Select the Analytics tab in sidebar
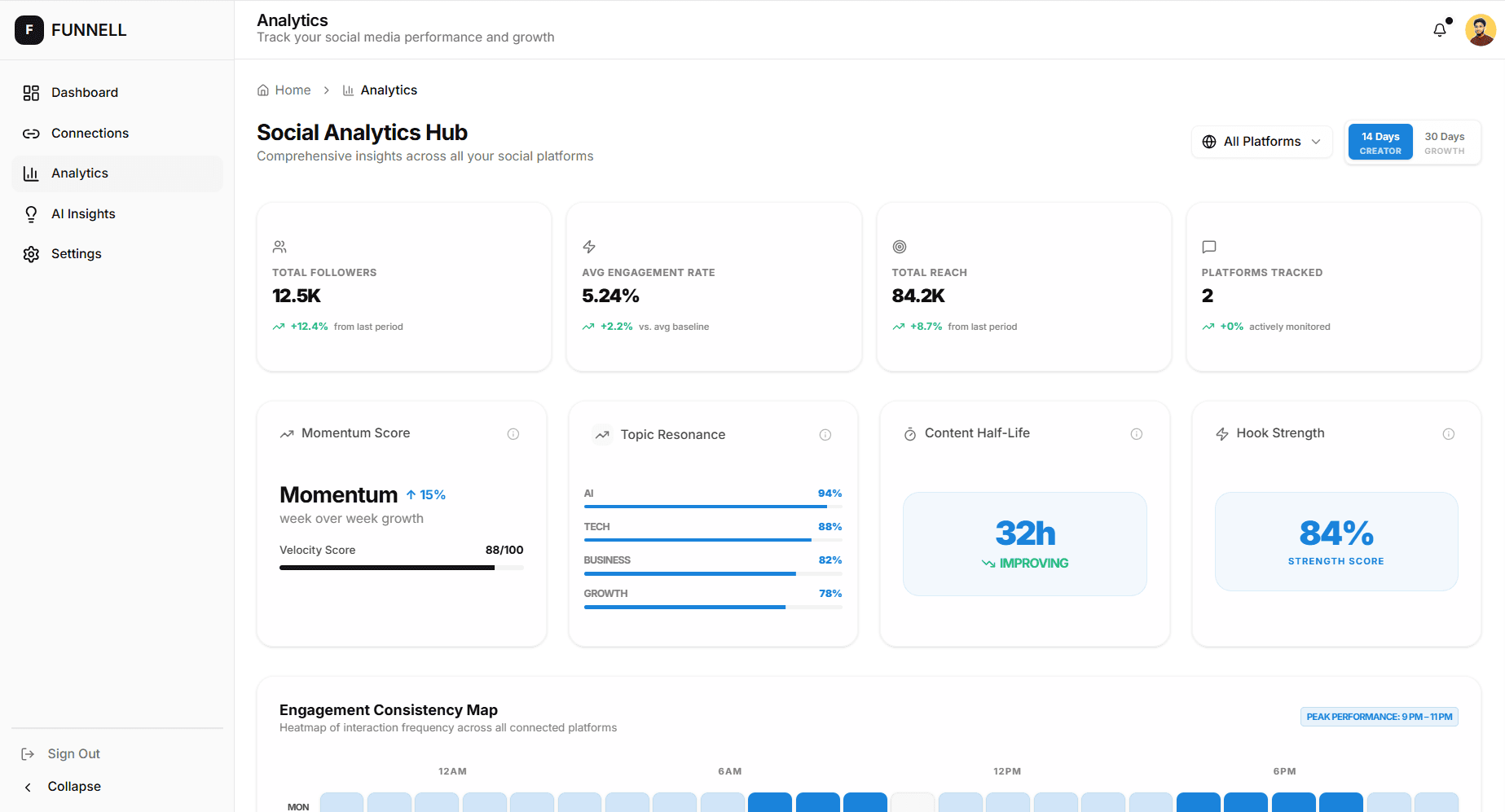 pyautogui.click(x=79, y=173)
